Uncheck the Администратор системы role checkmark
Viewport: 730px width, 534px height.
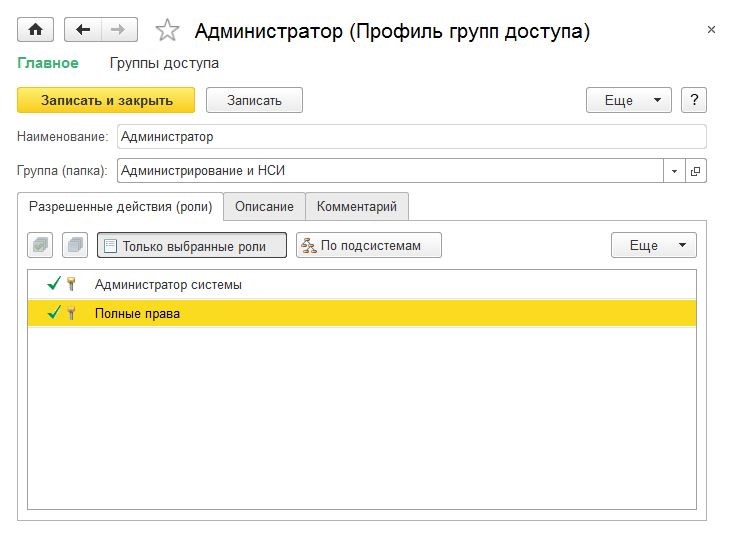coord(54,283)
